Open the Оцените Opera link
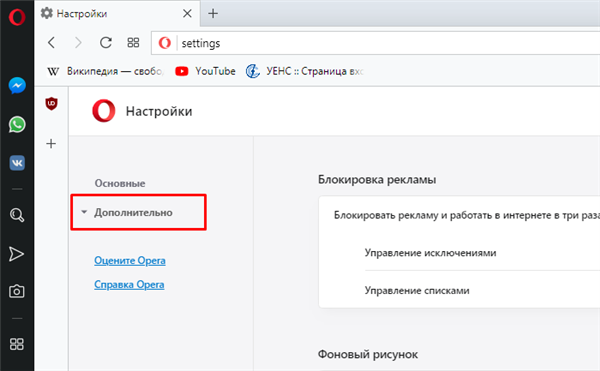 pos(130,260)
